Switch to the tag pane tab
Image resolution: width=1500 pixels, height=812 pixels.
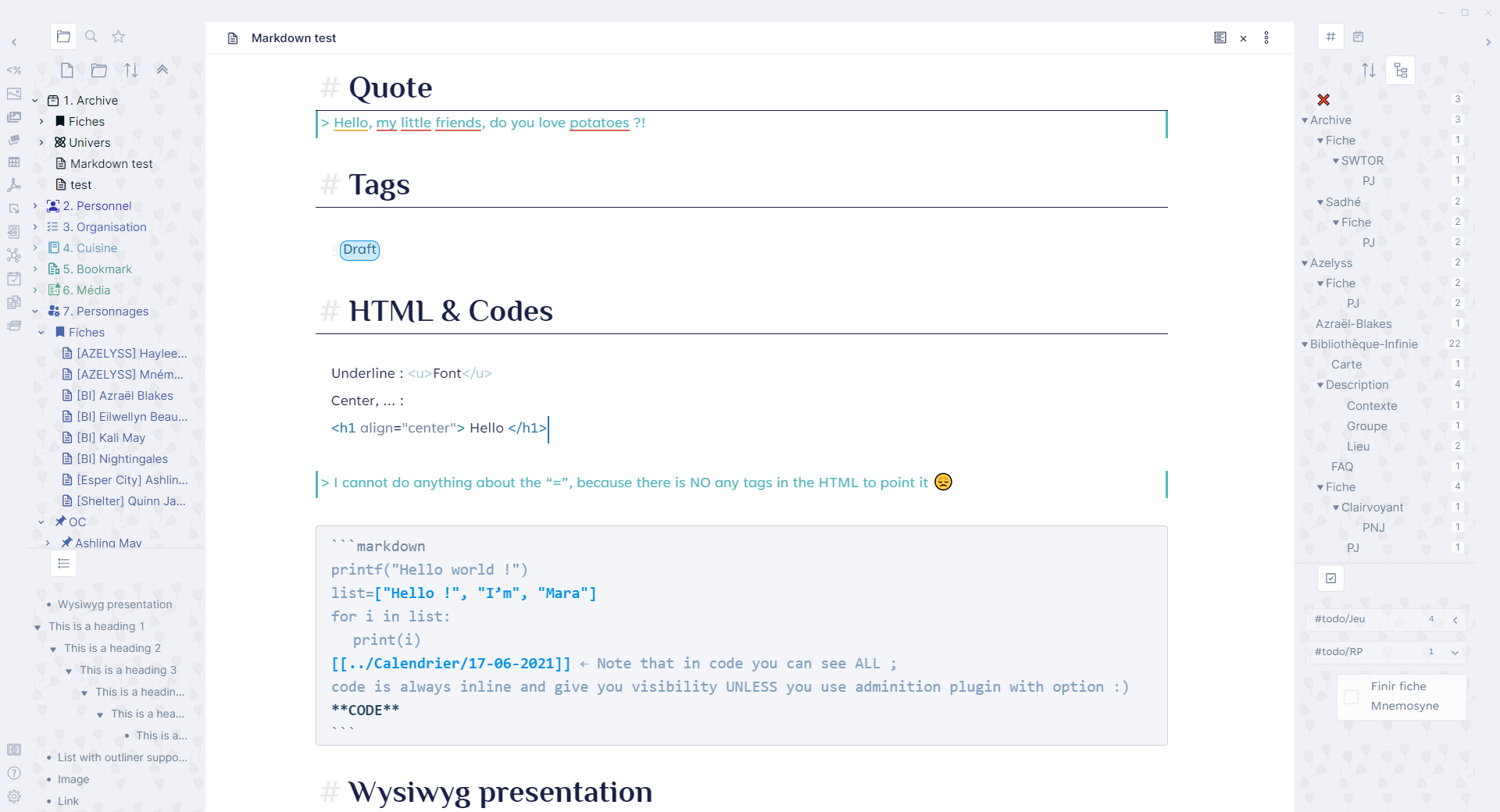click(x=1331, y=37)
